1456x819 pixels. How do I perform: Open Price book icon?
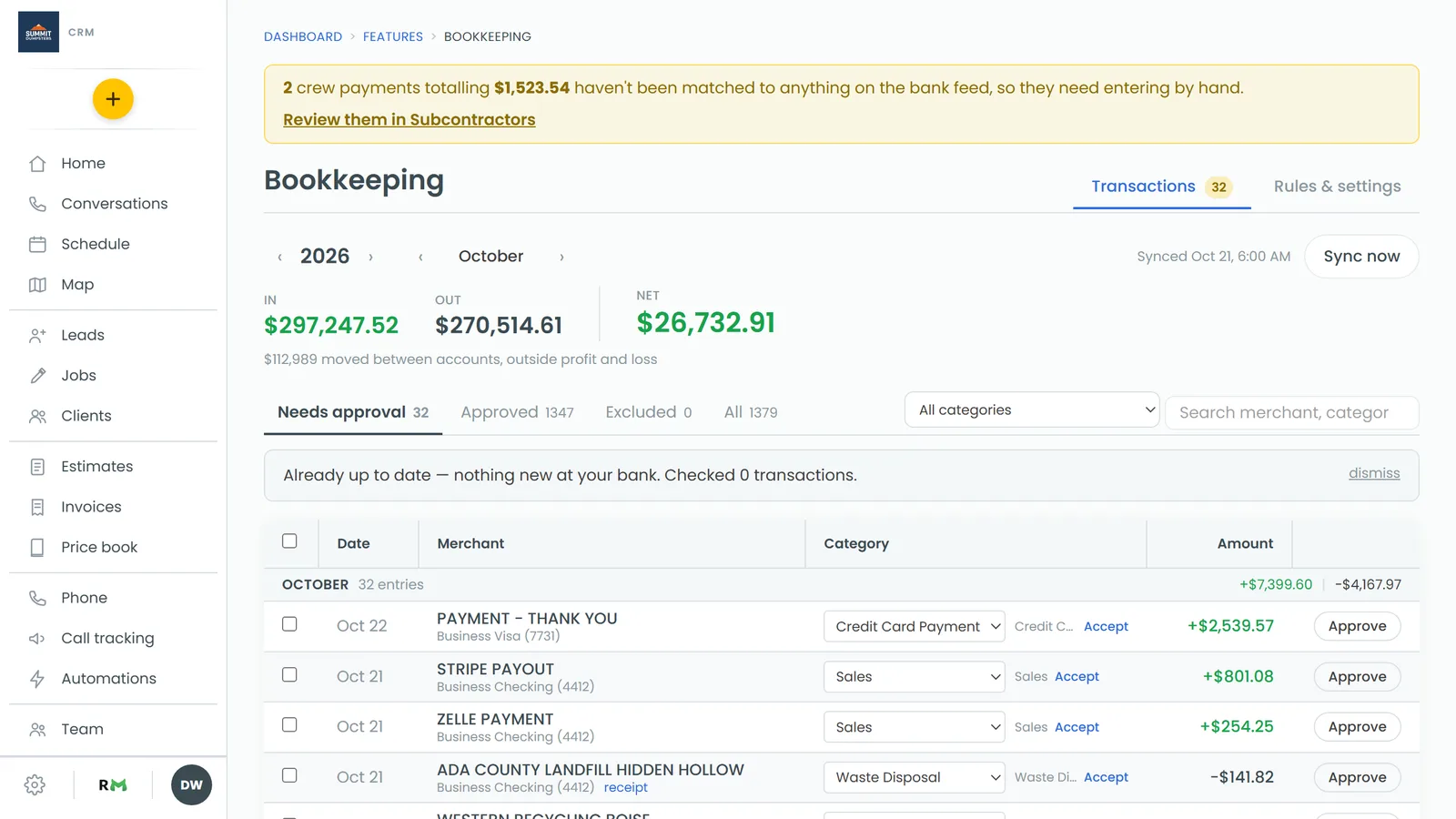click(x=37, y=547)
